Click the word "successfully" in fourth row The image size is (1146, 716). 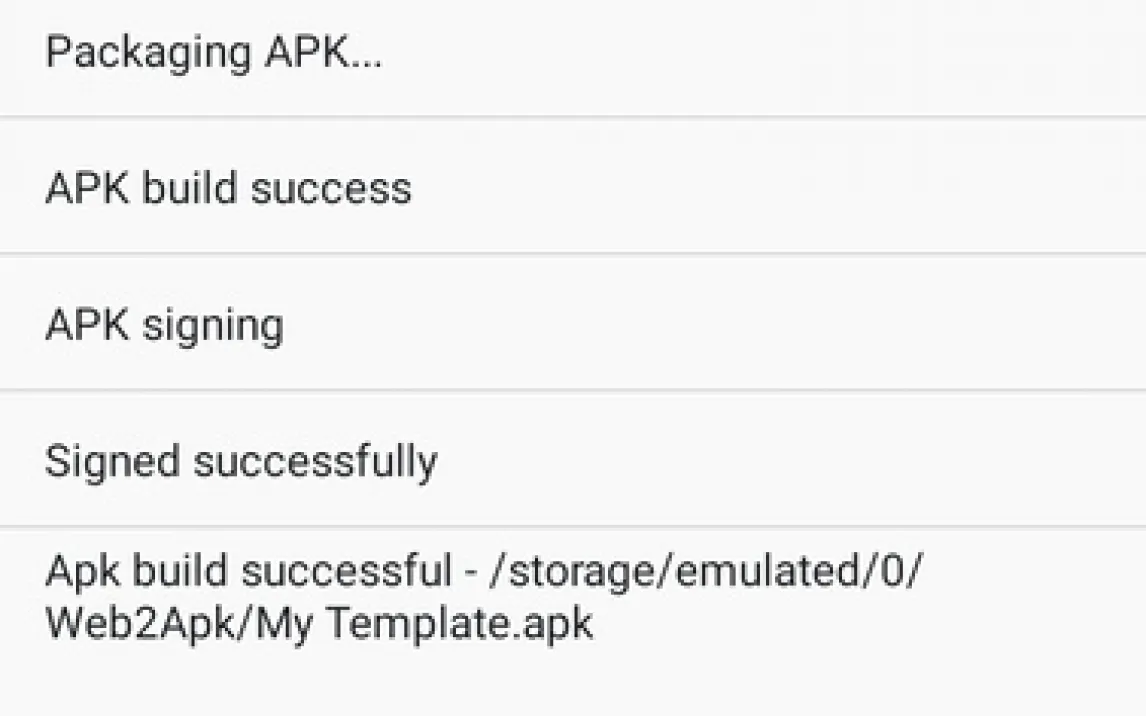(315, 462)
